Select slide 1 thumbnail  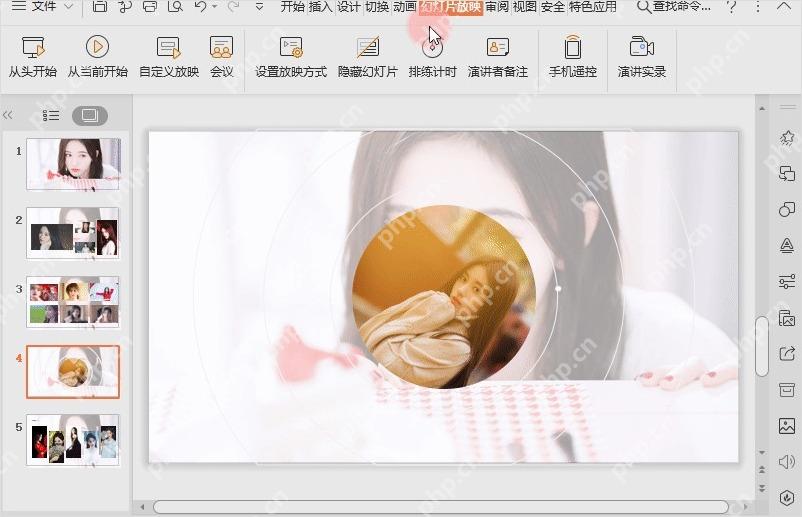point(73,164)
